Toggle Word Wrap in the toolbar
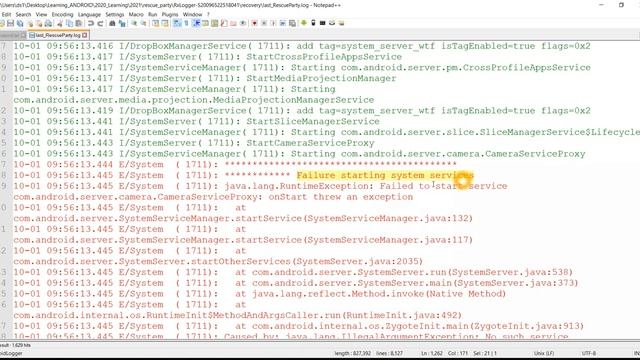 coord(177,23)
